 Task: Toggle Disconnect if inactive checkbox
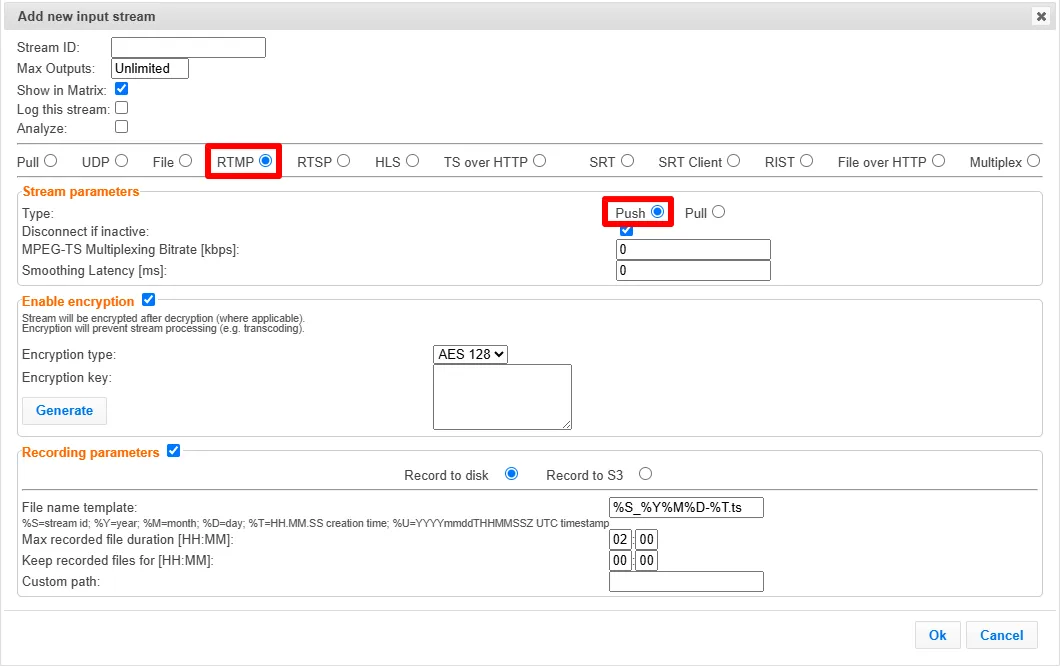pyautogui.click(x=627, y=231)
